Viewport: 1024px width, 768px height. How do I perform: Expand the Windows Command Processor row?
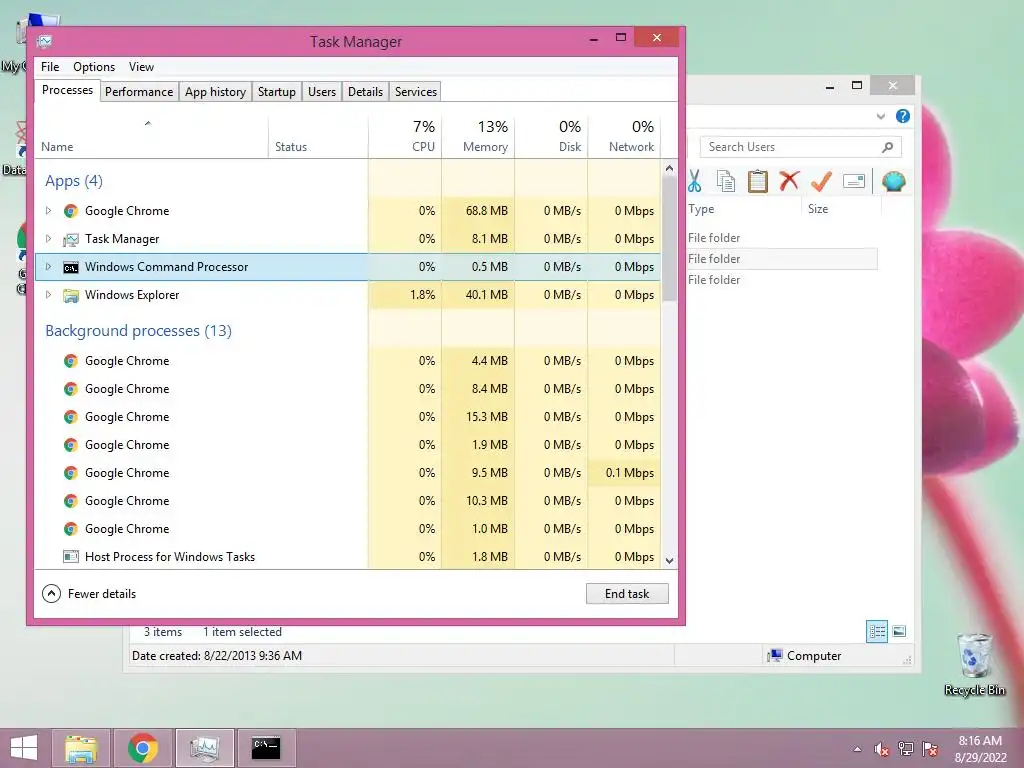(48, 267)
